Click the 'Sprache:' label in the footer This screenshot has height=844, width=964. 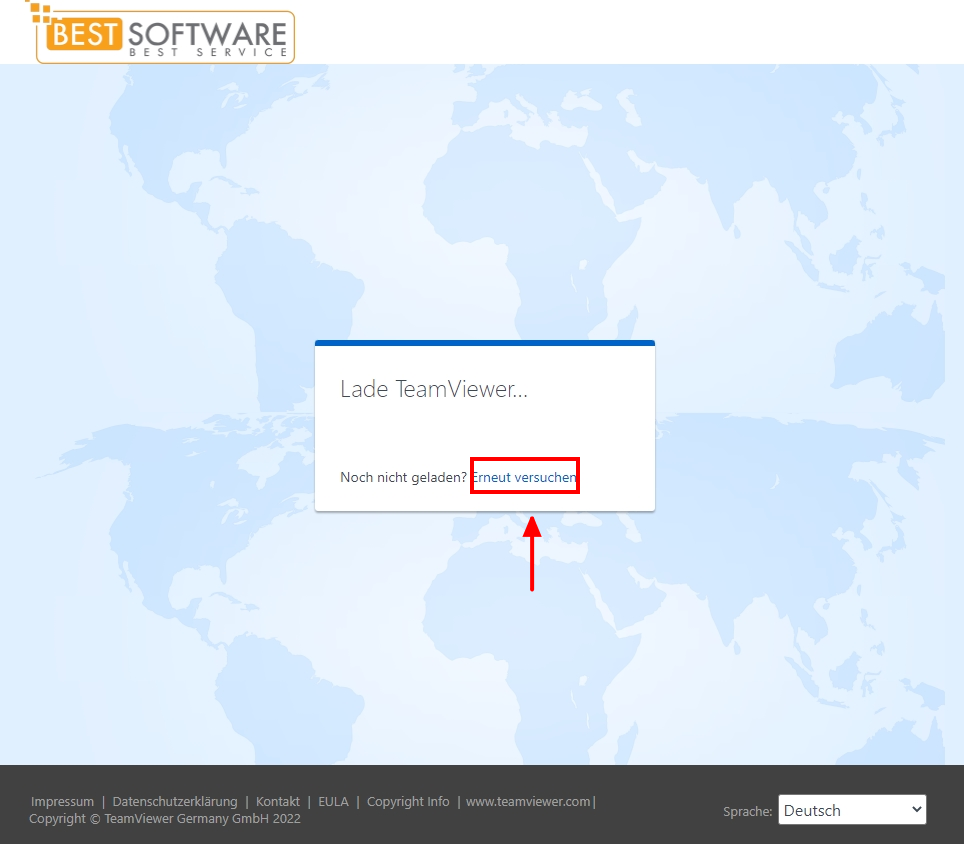point(747,811)
